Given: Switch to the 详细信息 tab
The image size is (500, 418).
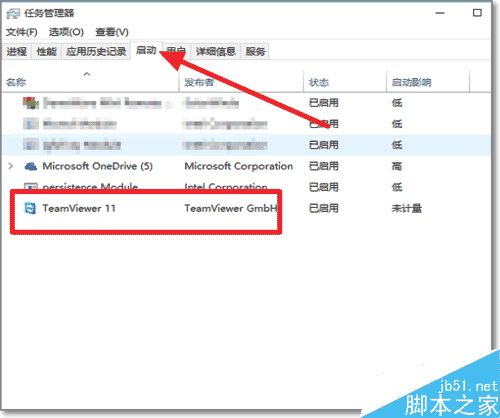Looking at the screenshot, I should (x=216, y=51).
